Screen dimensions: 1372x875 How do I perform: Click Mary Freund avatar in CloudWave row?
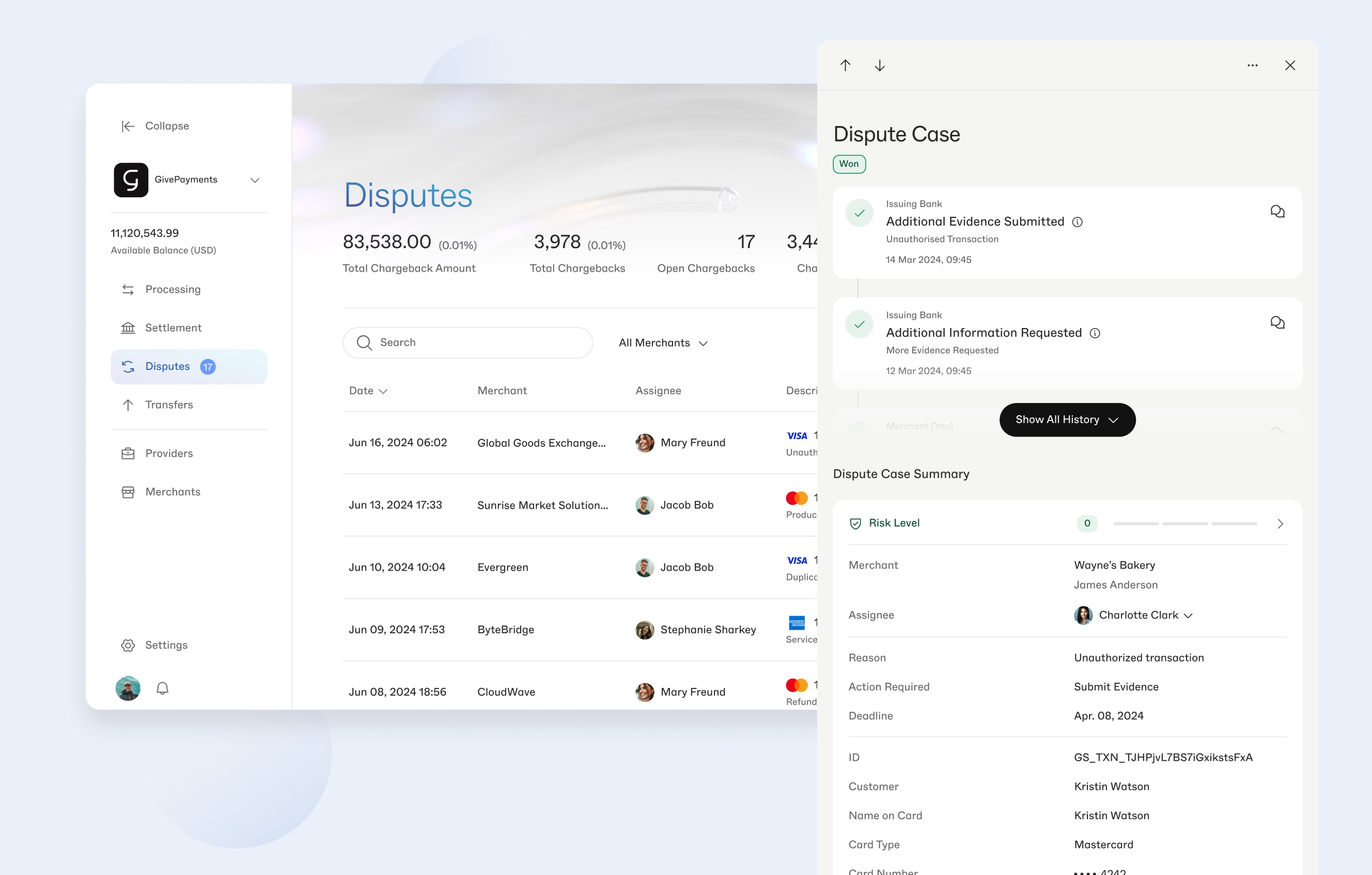click(x=644, y=692)
